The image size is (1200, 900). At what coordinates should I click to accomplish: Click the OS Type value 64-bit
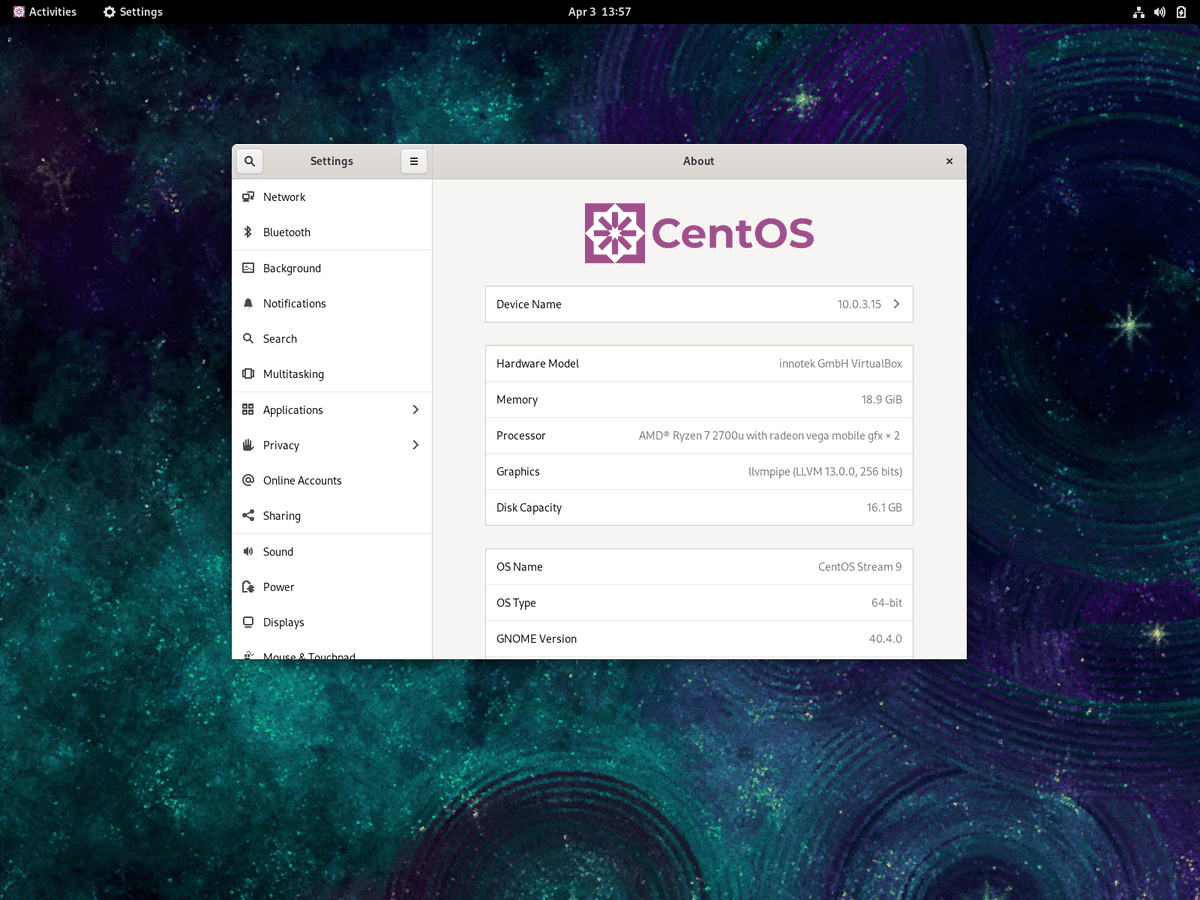pyautogui.click(x=886, y=603)
